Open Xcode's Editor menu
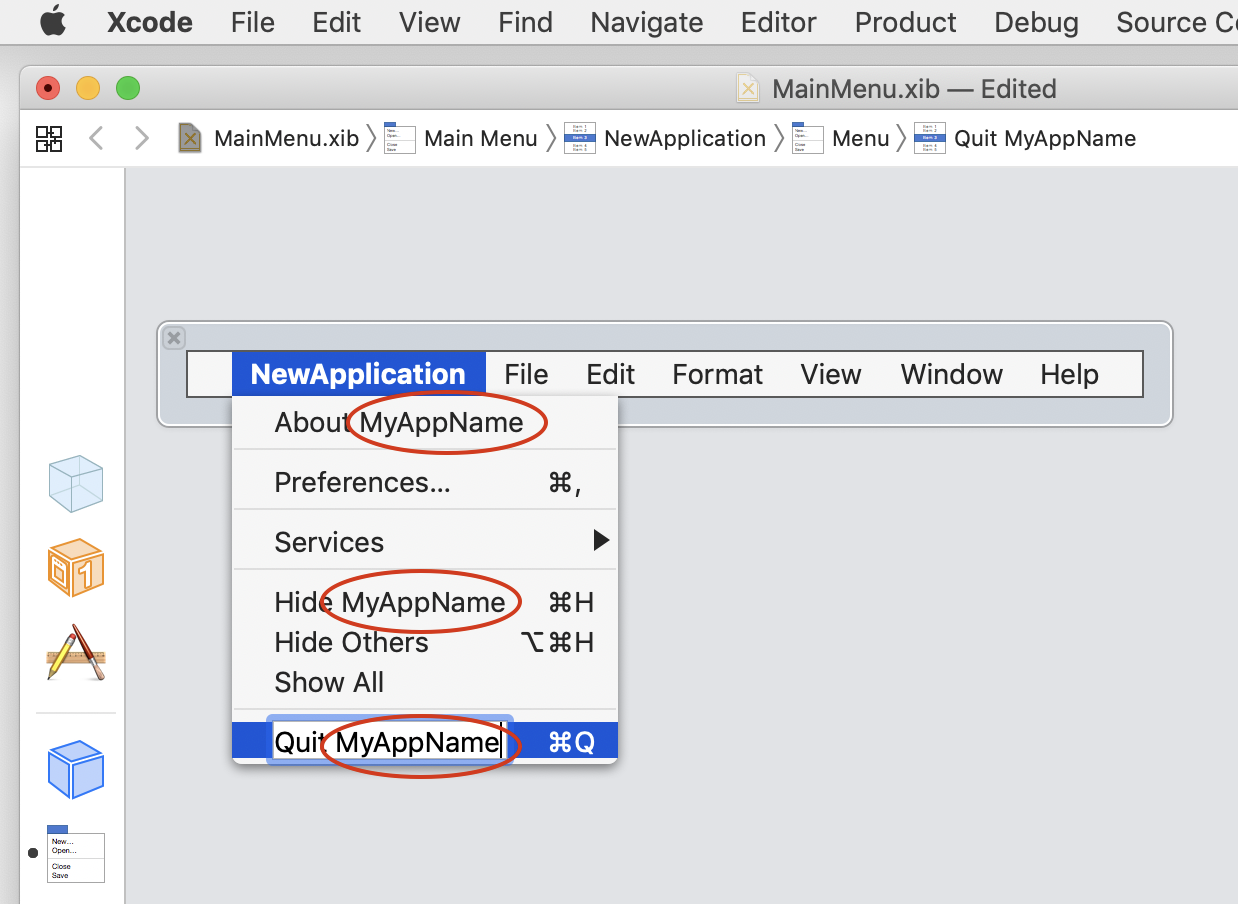Screen dimensions: 1238x904 point(778,22)
